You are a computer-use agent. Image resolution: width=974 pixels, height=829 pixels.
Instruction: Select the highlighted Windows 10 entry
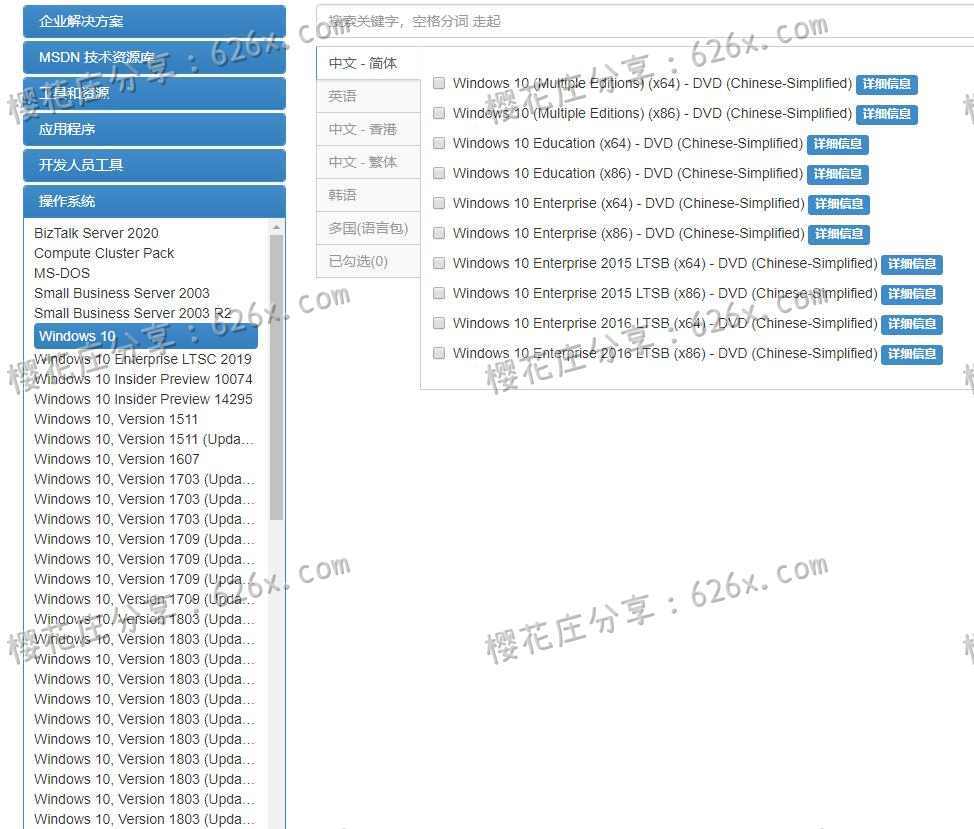(x=146, y=336)
